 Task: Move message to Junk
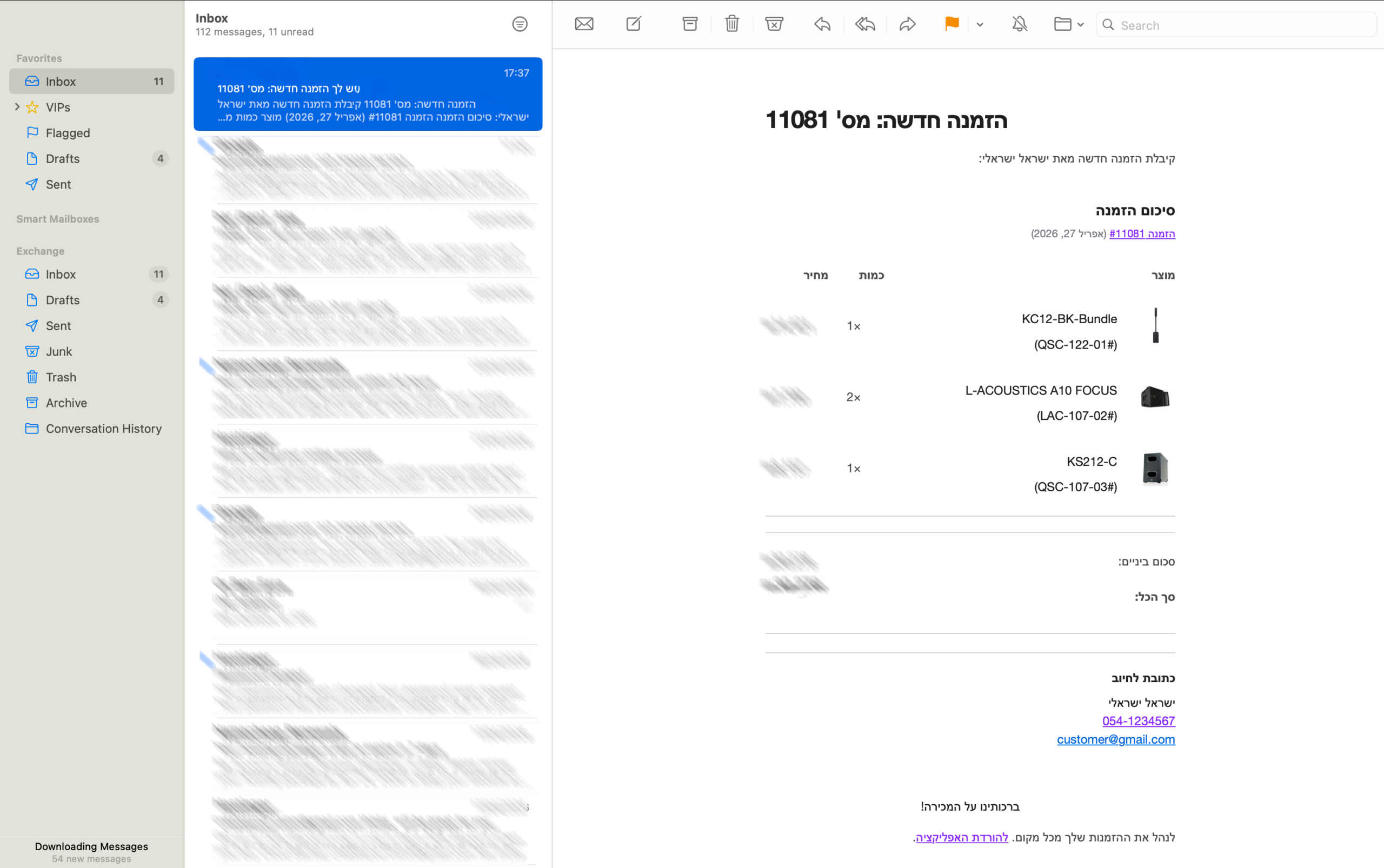(x=774, y=24)
